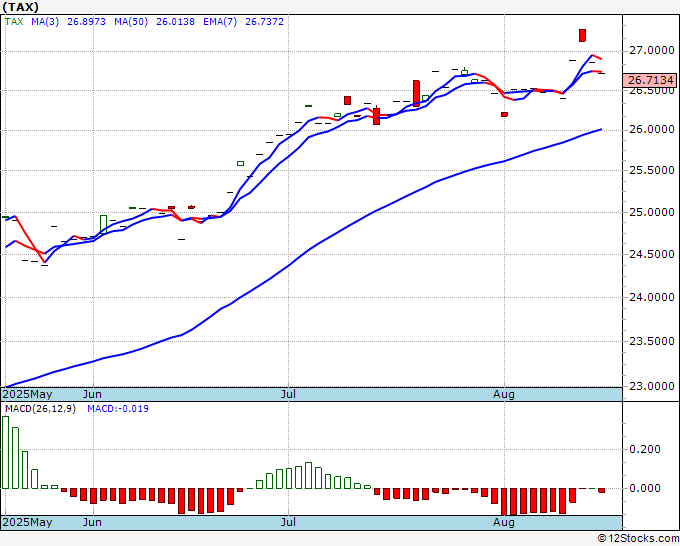680x546 pixels.
Task: Click the tall green candle near Jun start
Action: [103, 224]
